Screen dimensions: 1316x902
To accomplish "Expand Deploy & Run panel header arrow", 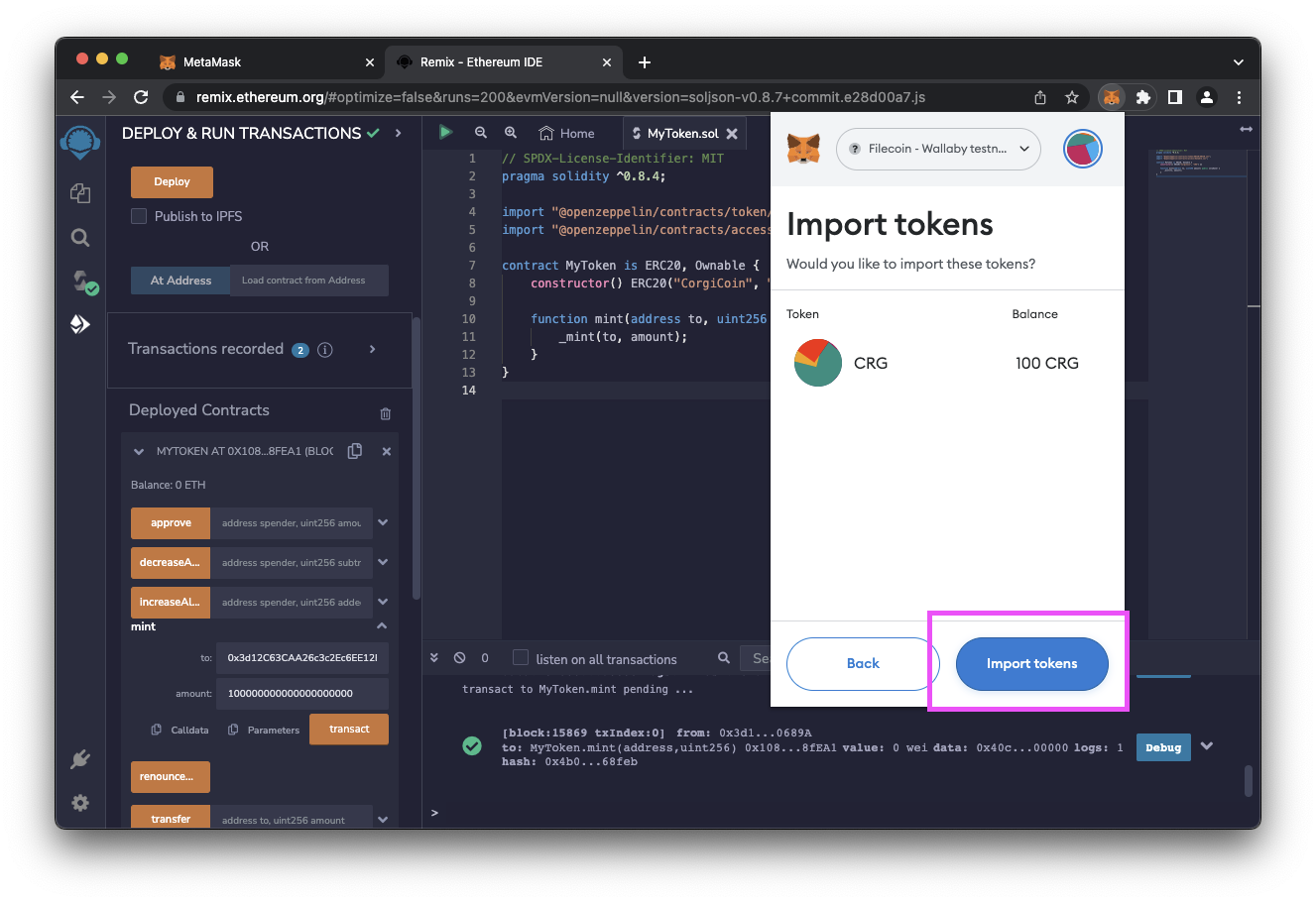I will [x=399, y=133].
